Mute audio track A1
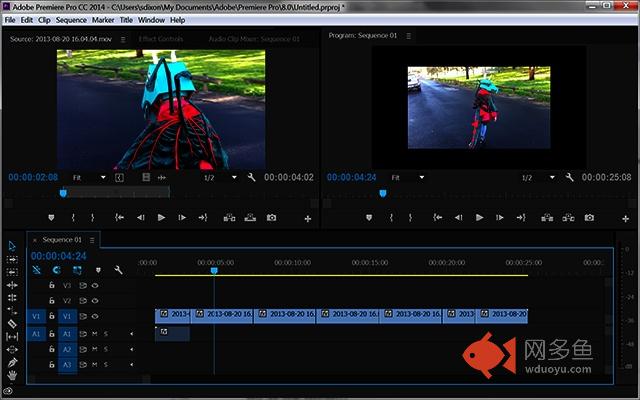Viewport: 640px width, 400px height. pos(95,334)
